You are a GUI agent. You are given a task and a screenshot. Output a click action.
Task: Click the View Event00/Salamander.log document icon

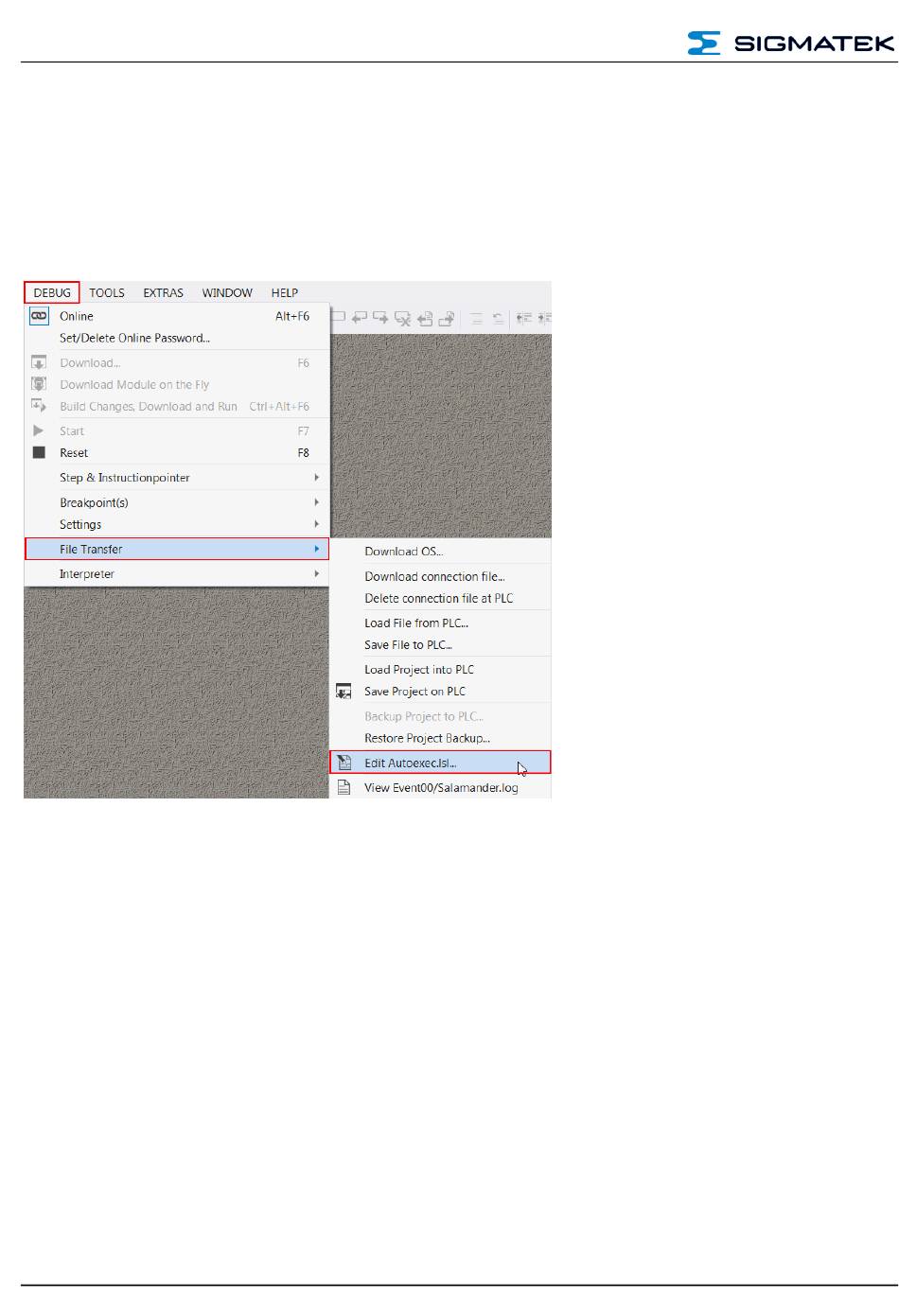pyautogui.click(x=344, y=787)
